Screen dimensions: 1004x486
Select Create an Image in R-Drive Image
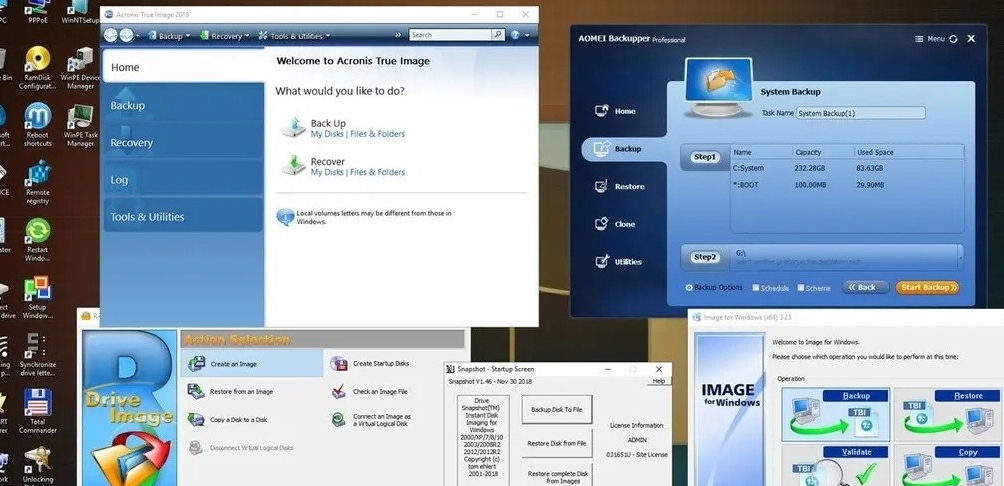tap(252, 364)
